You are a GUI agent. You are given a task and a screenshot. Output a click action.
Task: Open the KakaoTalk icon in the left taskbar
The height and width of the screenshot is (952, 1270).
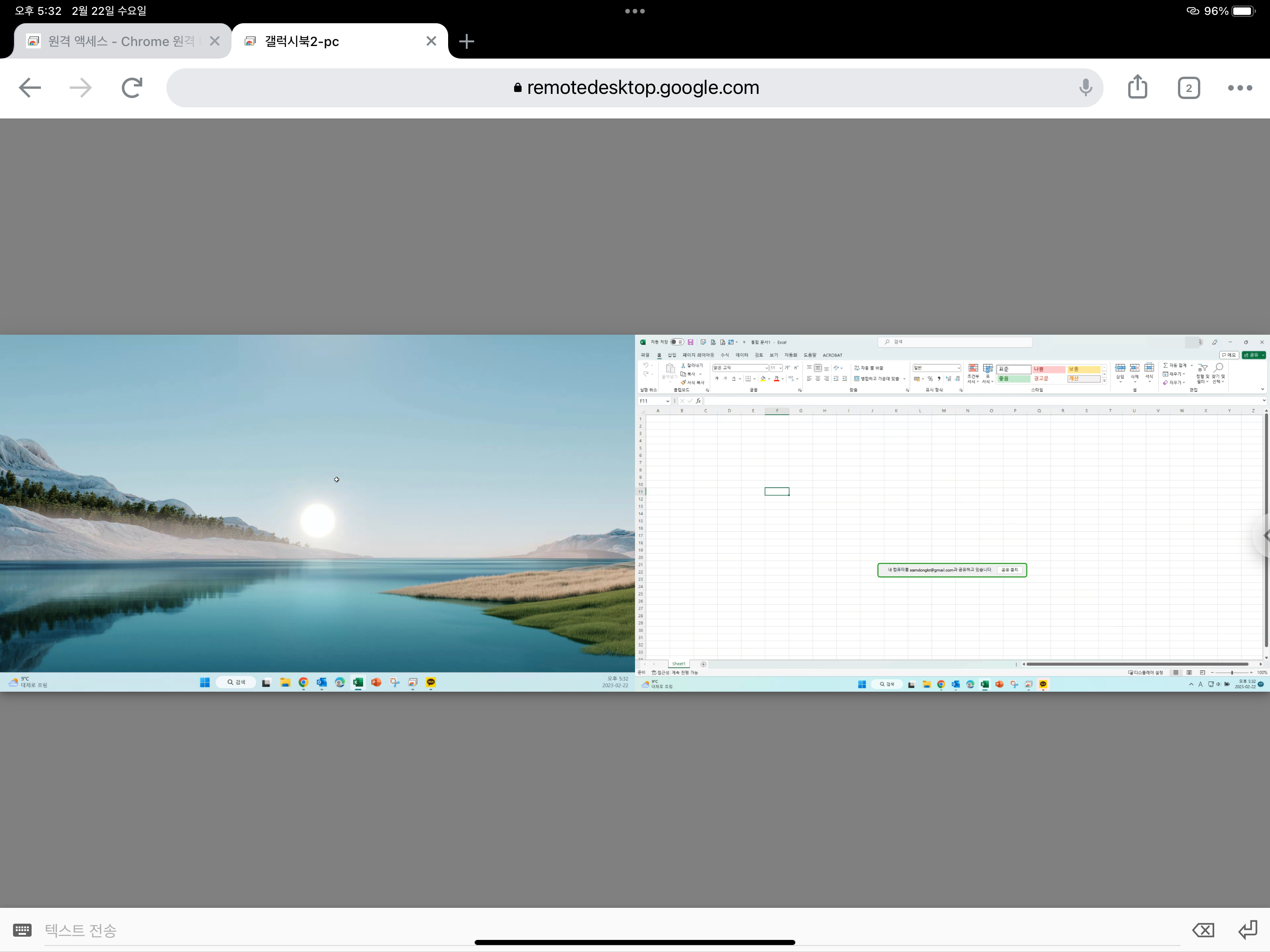click(430, 682)
